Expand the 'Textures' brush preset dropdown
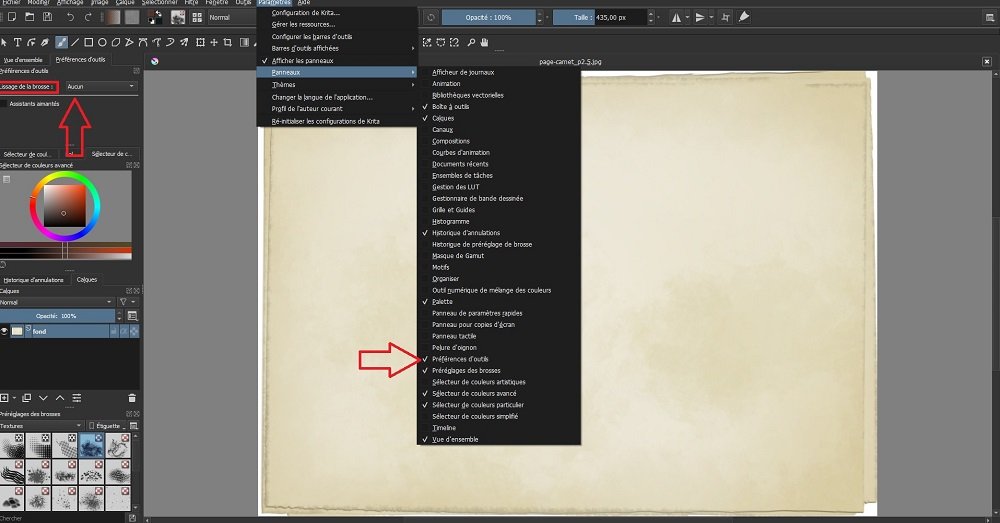This screenshot has height=523, width=1000. pos(42,425)
